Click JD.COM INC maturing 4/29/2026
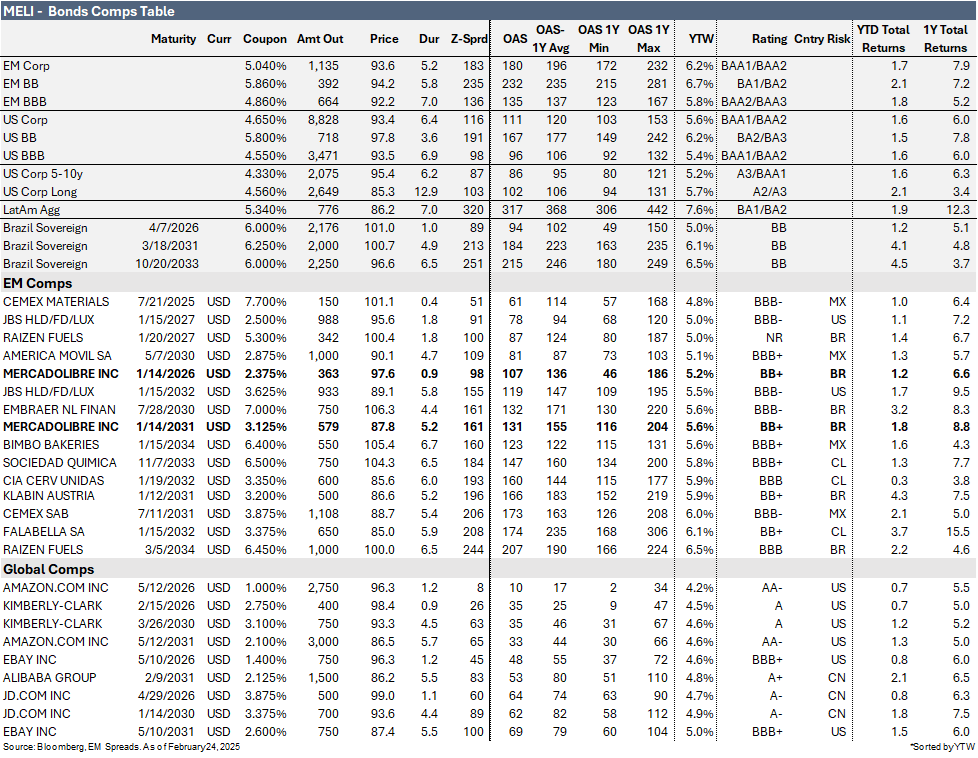The image size is (978, 758). [x=37, y=696]
